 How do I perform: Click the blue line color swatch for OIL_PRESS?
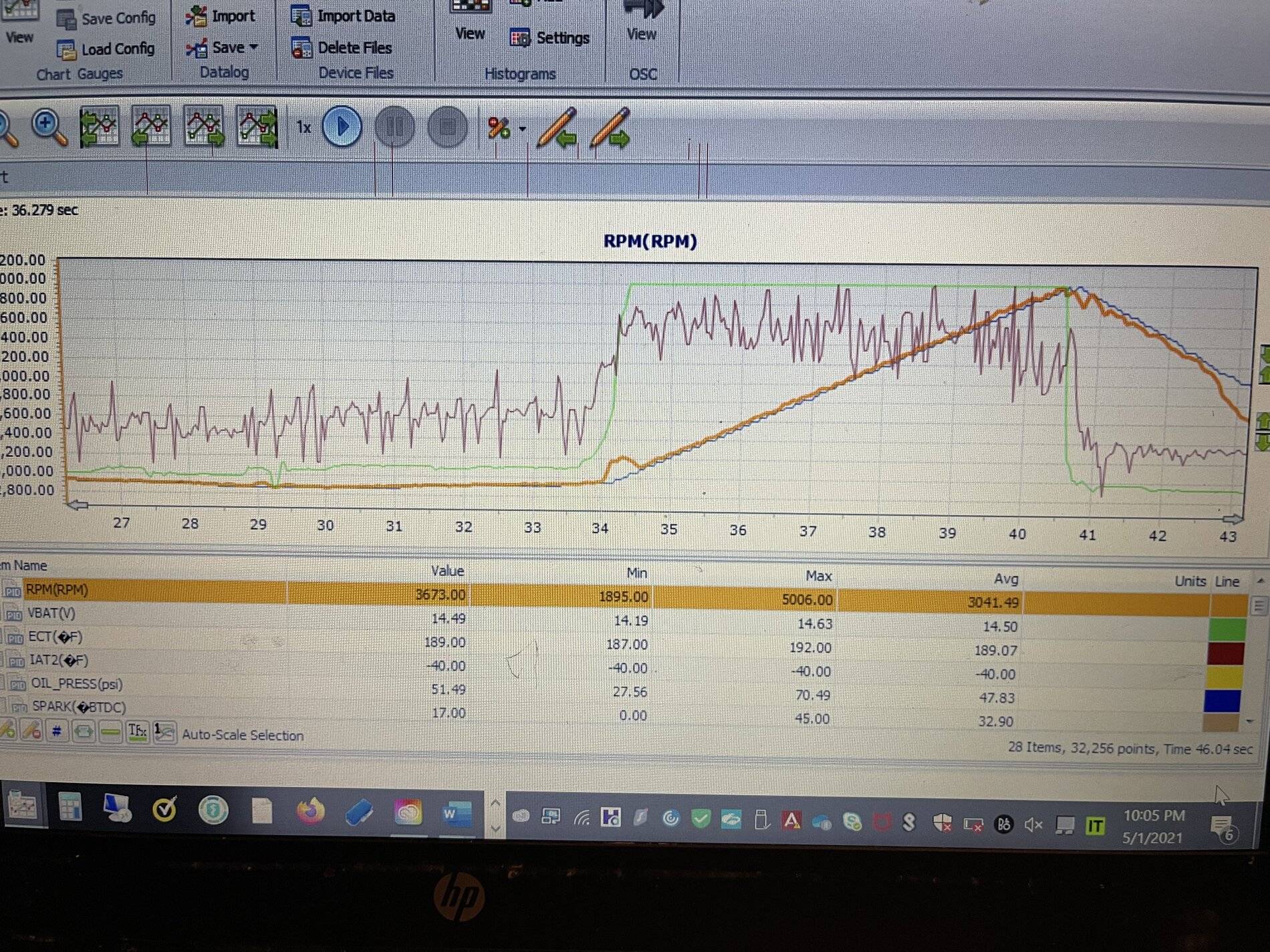tap(1222, 700)
